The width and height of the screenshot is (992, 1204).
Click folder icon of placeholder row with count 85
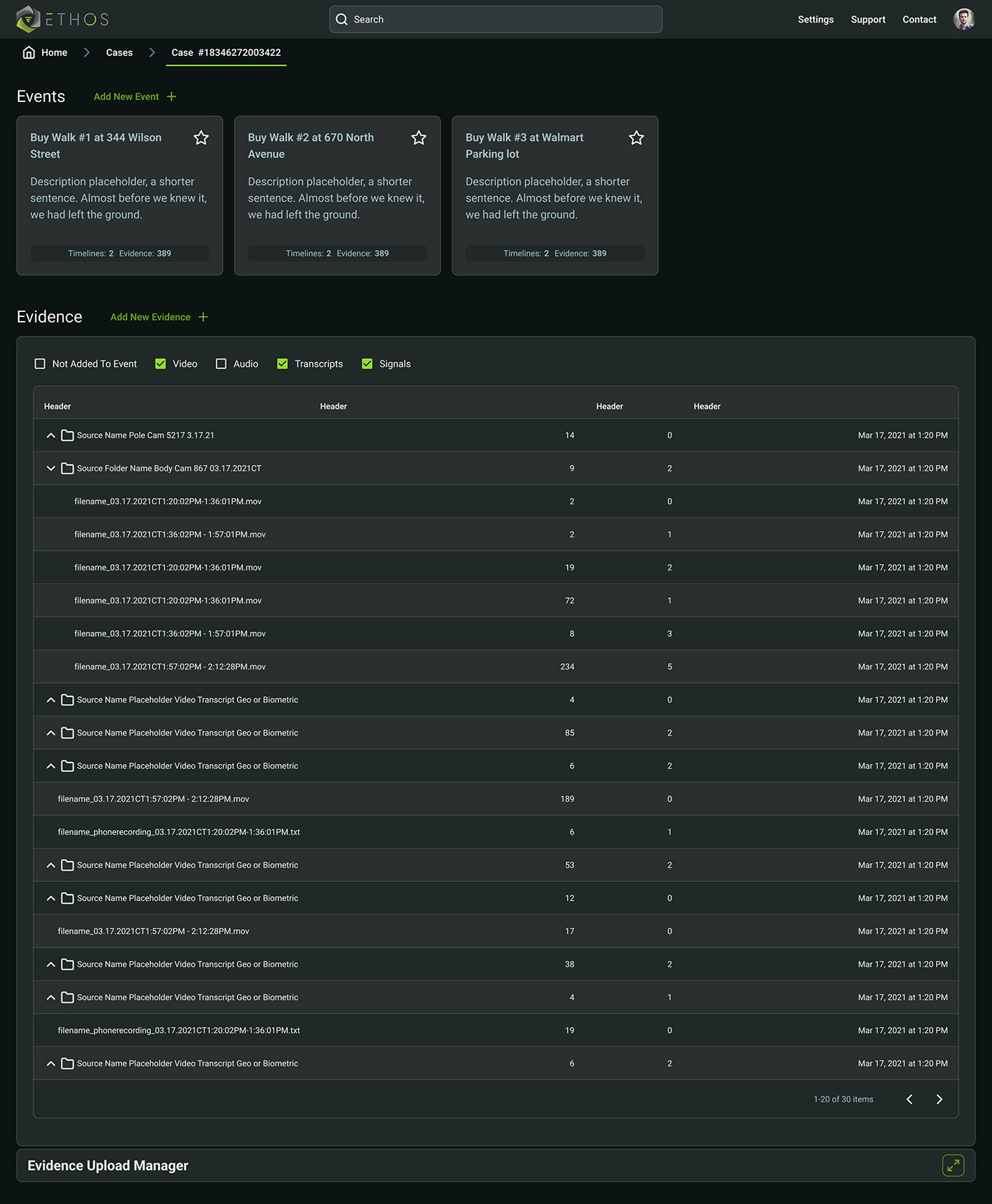click(68, 733)
